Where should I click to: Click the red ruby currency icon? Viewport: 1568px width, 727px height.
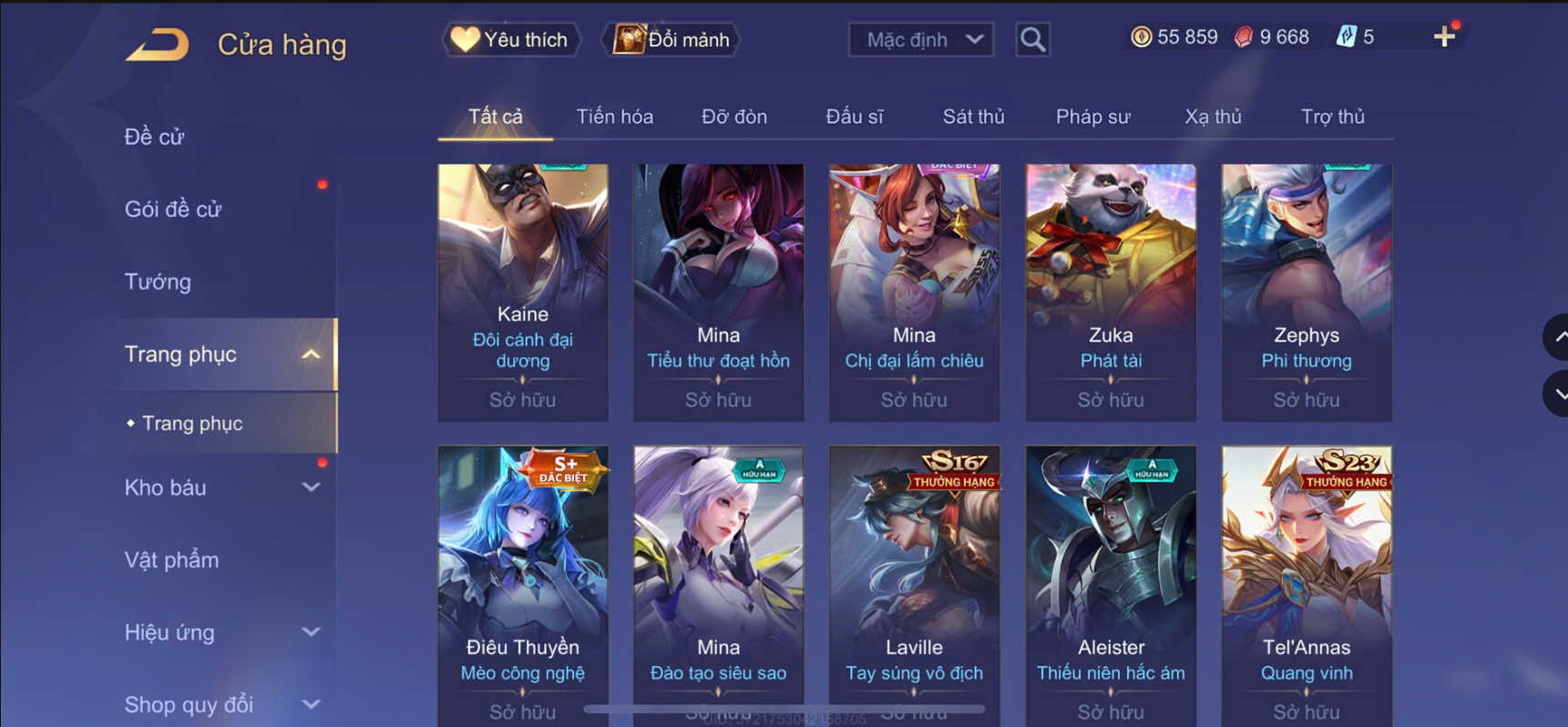[1243, 37]
